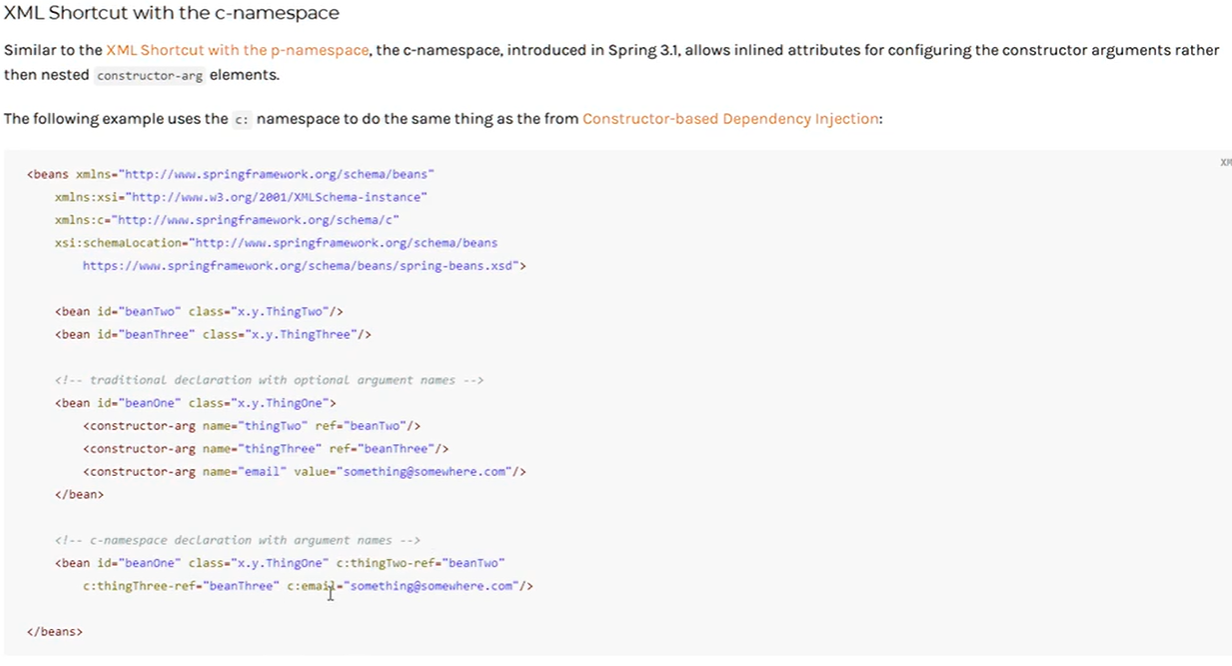
Task: Click the bean line containing 'c:thingTwo-ref="beanTwo"'
Action: coord(280,563)
